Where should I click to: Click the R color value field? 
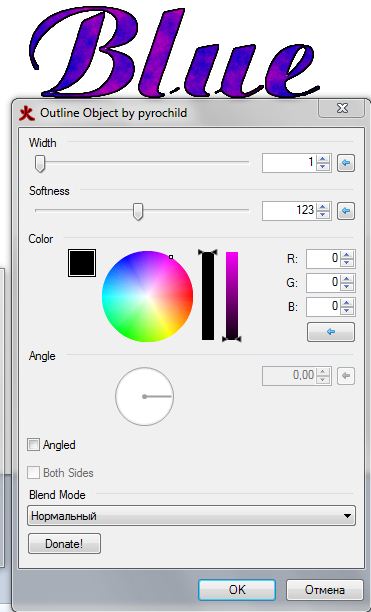(323, 259)
